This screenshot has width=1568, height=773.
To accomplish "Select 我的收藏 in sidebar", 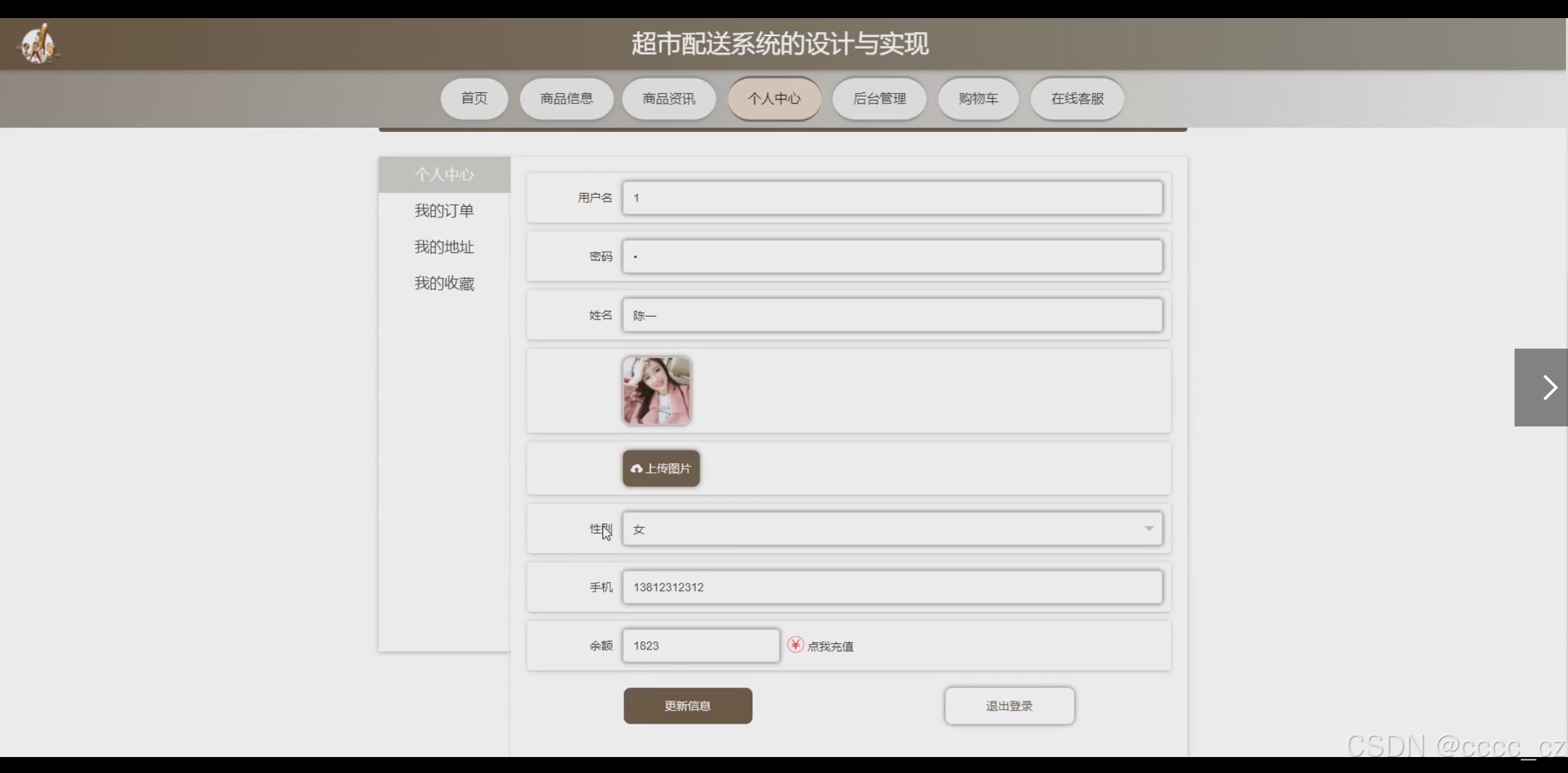I will (444, 283).
